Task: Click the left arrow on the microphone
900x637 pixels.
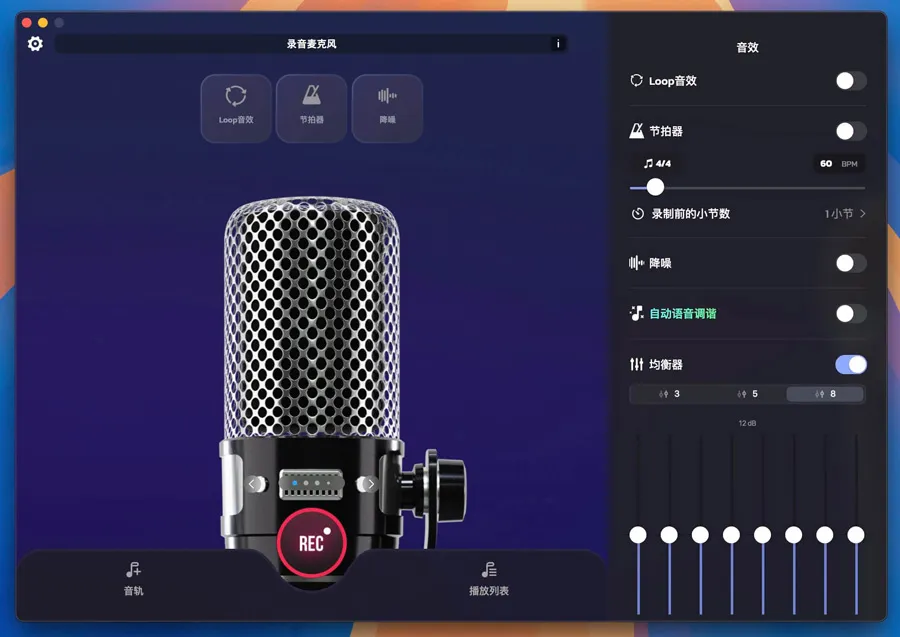Action: coord(257,485)
